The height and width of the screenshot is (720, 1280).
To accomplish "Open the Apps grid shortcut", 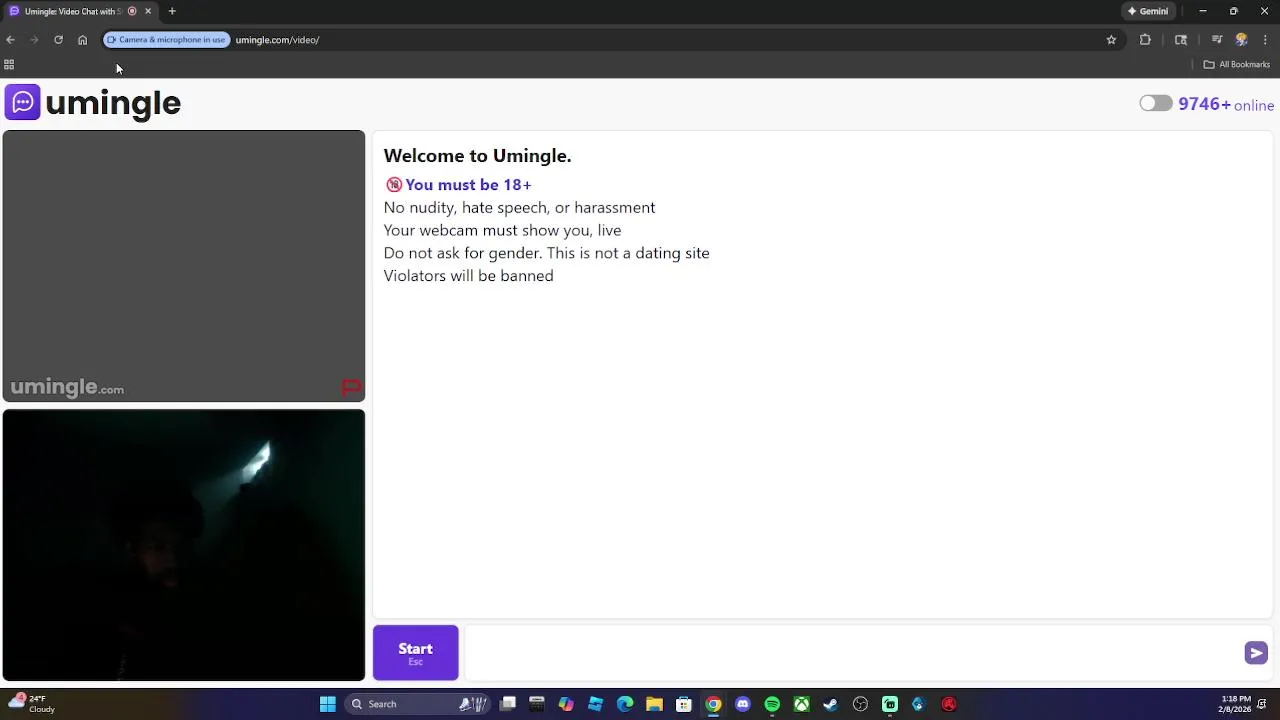I will 9,64.
